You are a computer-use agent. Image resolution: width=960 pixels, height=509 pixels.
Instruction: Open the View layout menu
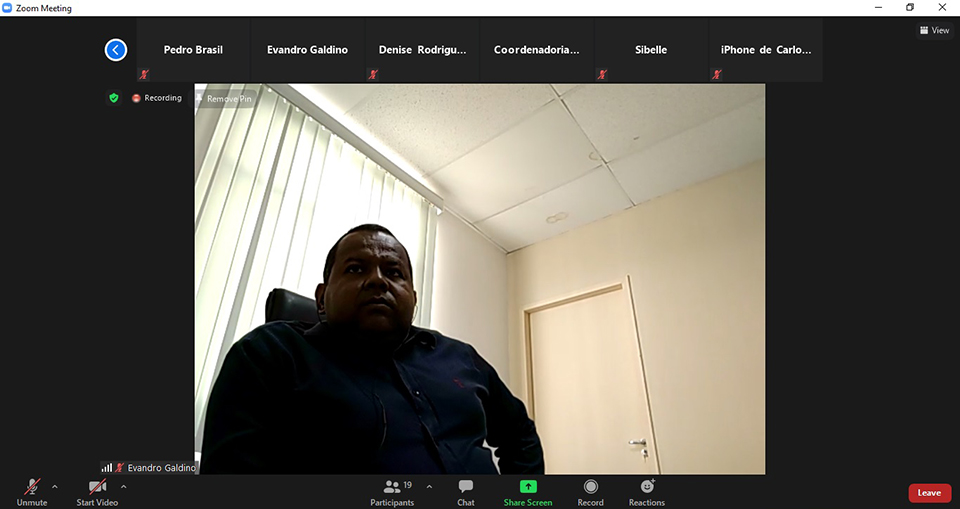point(934,30)
